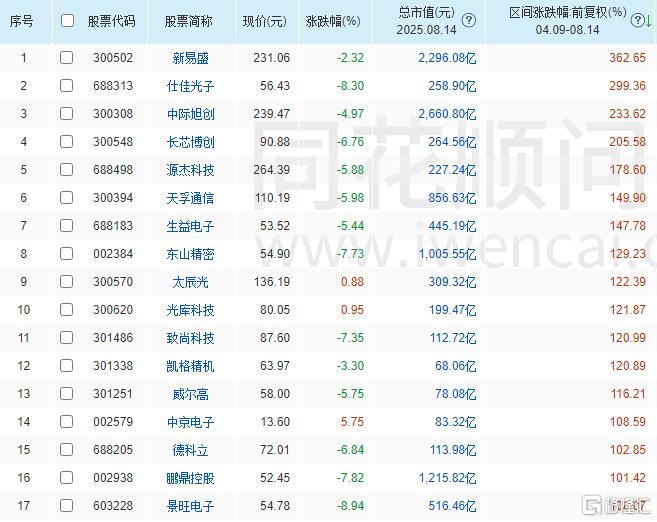Select interval gain cell 362.65

point(628,57)
